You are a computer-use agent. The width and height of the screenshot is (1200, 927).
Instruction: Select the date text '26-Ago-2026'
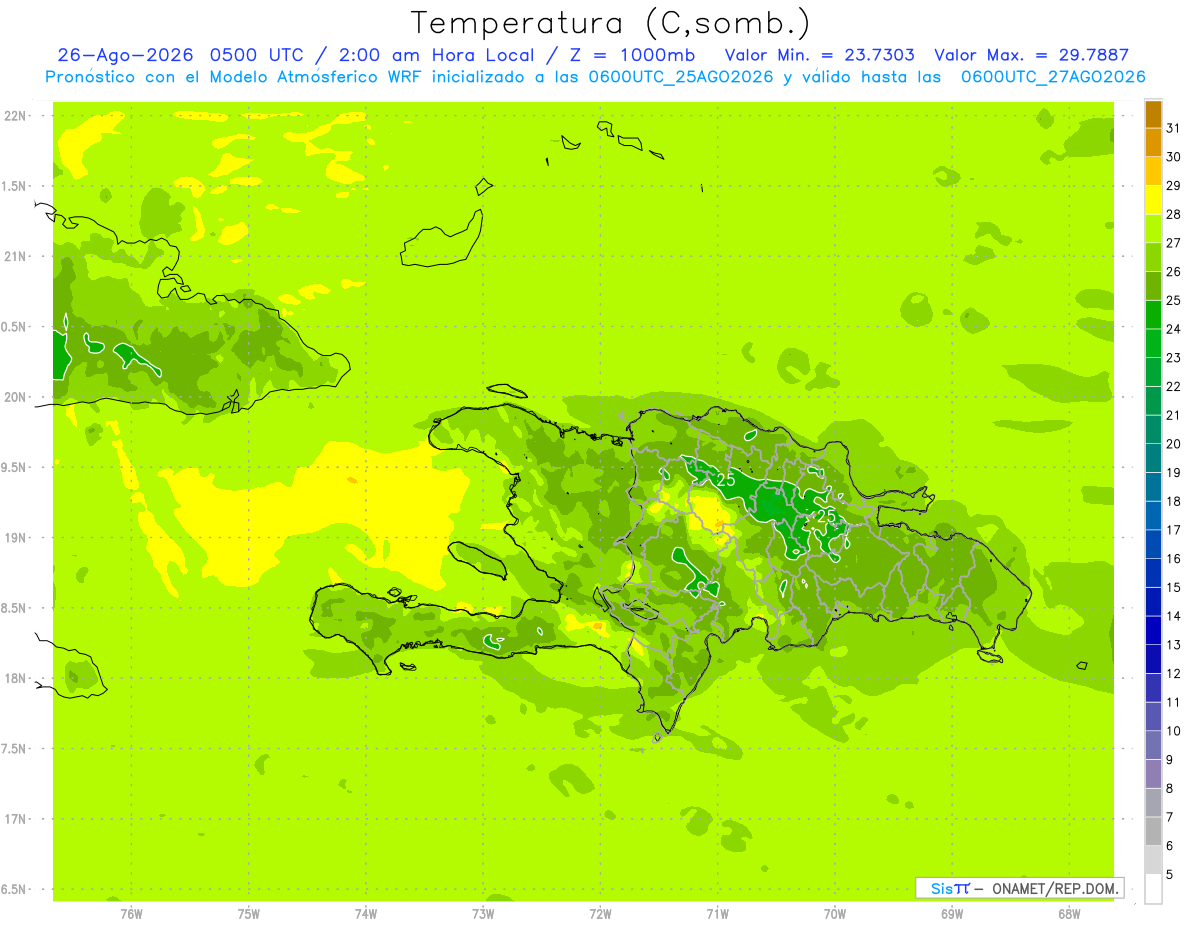pos(126,55)
